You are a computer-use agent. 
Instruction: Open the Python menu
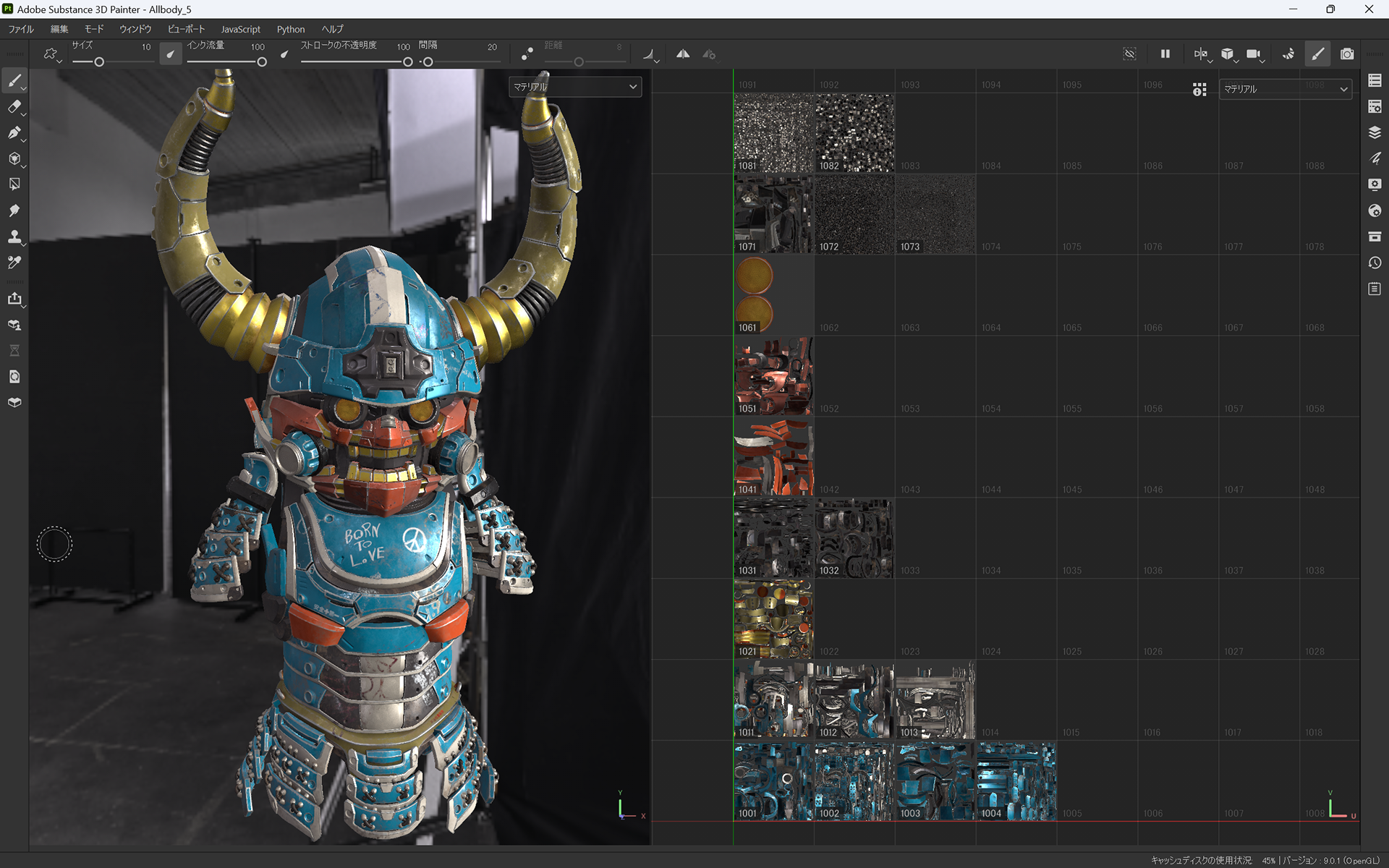[290, 29]
